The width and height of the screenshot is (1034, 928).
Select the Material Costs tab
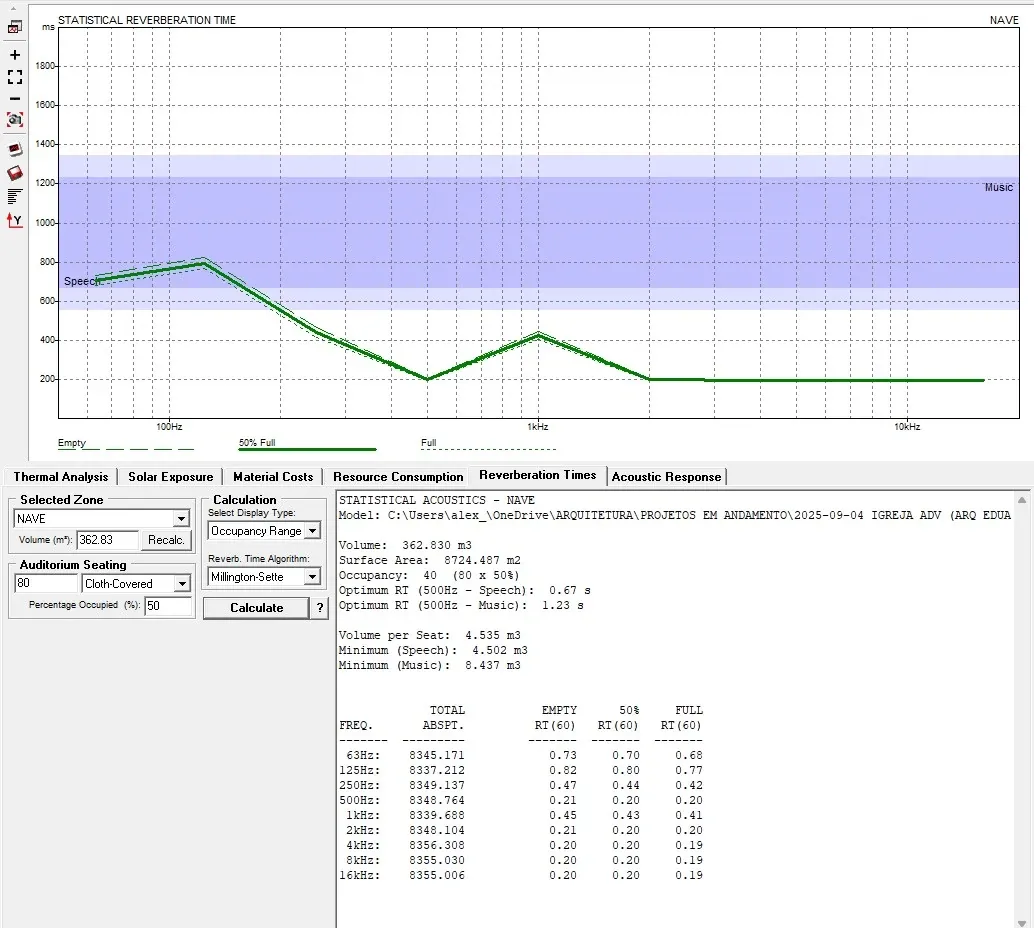pyautogui.click(x=272, y=477)
